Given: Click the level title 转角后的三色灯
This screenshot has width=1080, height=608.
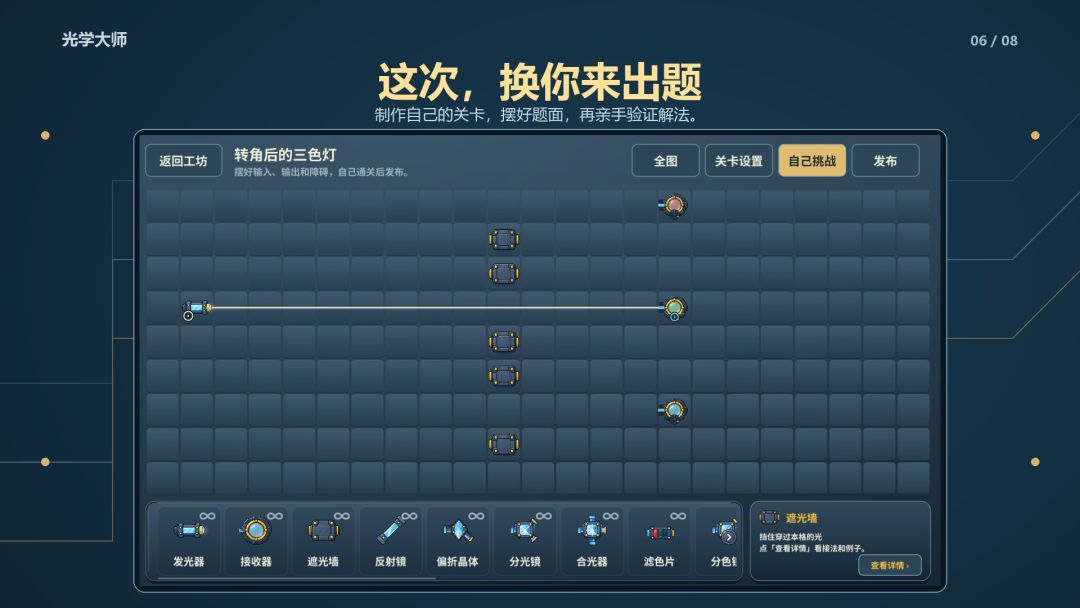Looking at the screenshot, I should pos(285,155).
